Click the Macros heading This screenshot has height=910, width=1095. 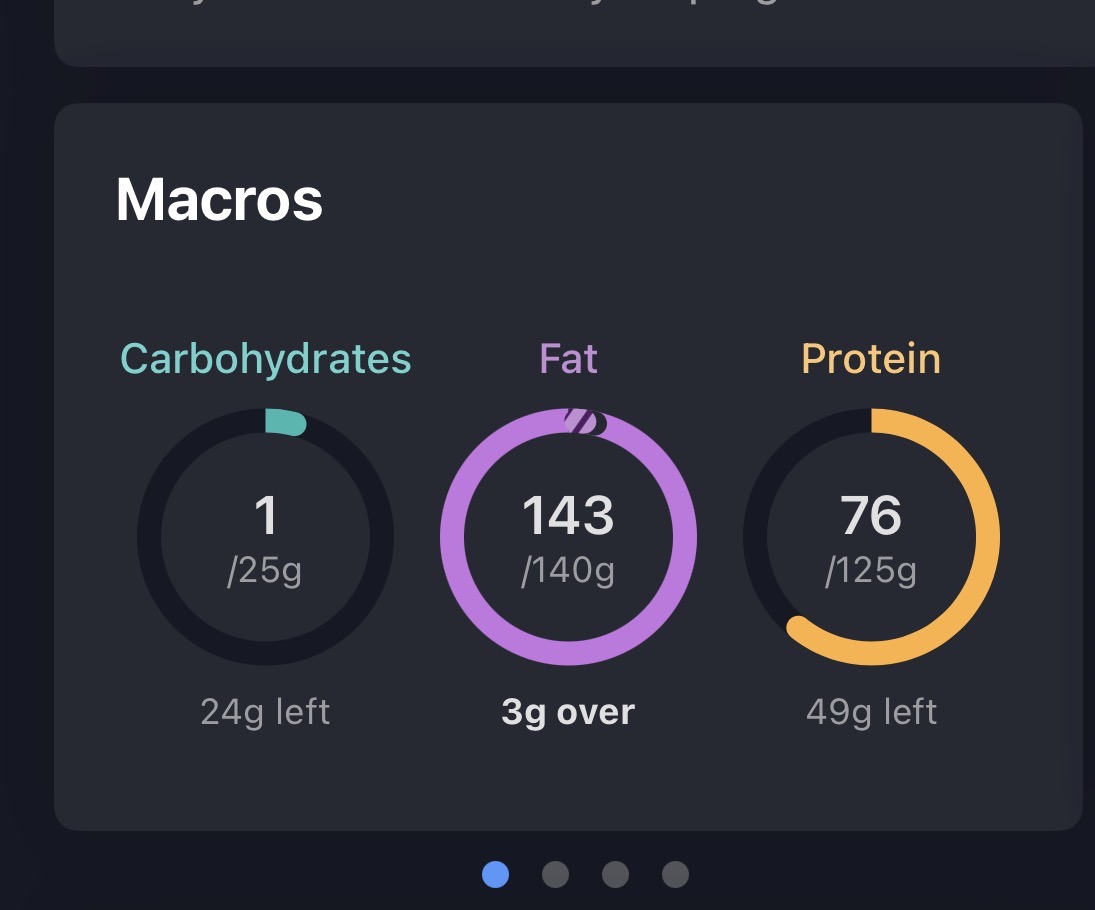[x=219, y=199]
